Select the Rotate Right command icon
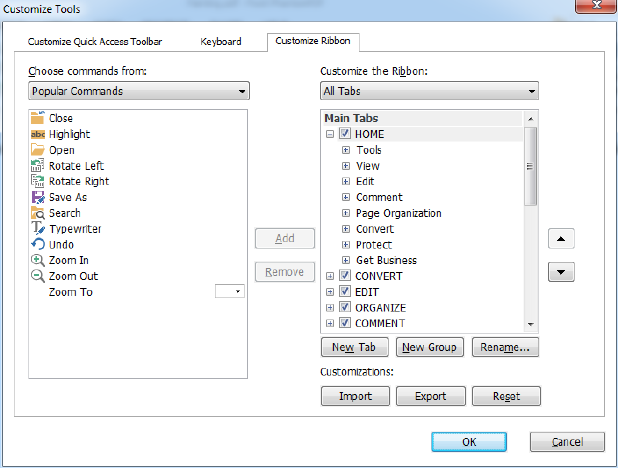618x468 pixels. pyautogui.click(x=37, y=181)
